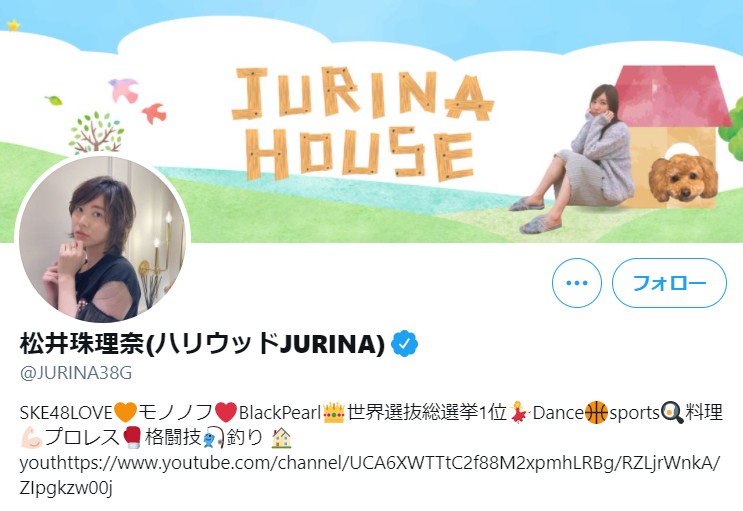Click the フォロー follow button
The height and width of the screenshot is (511, 743).
669,283
